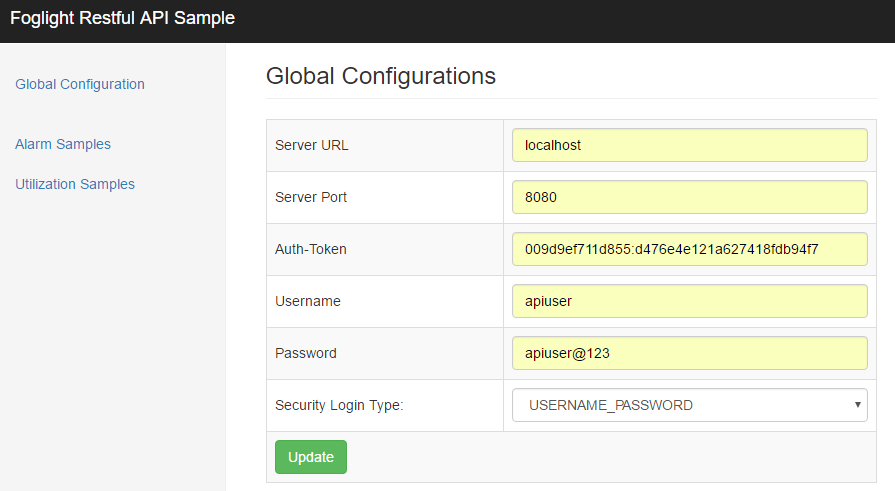
Task: Open Utilization Samples from the sidebar
Action: (75, 184)
